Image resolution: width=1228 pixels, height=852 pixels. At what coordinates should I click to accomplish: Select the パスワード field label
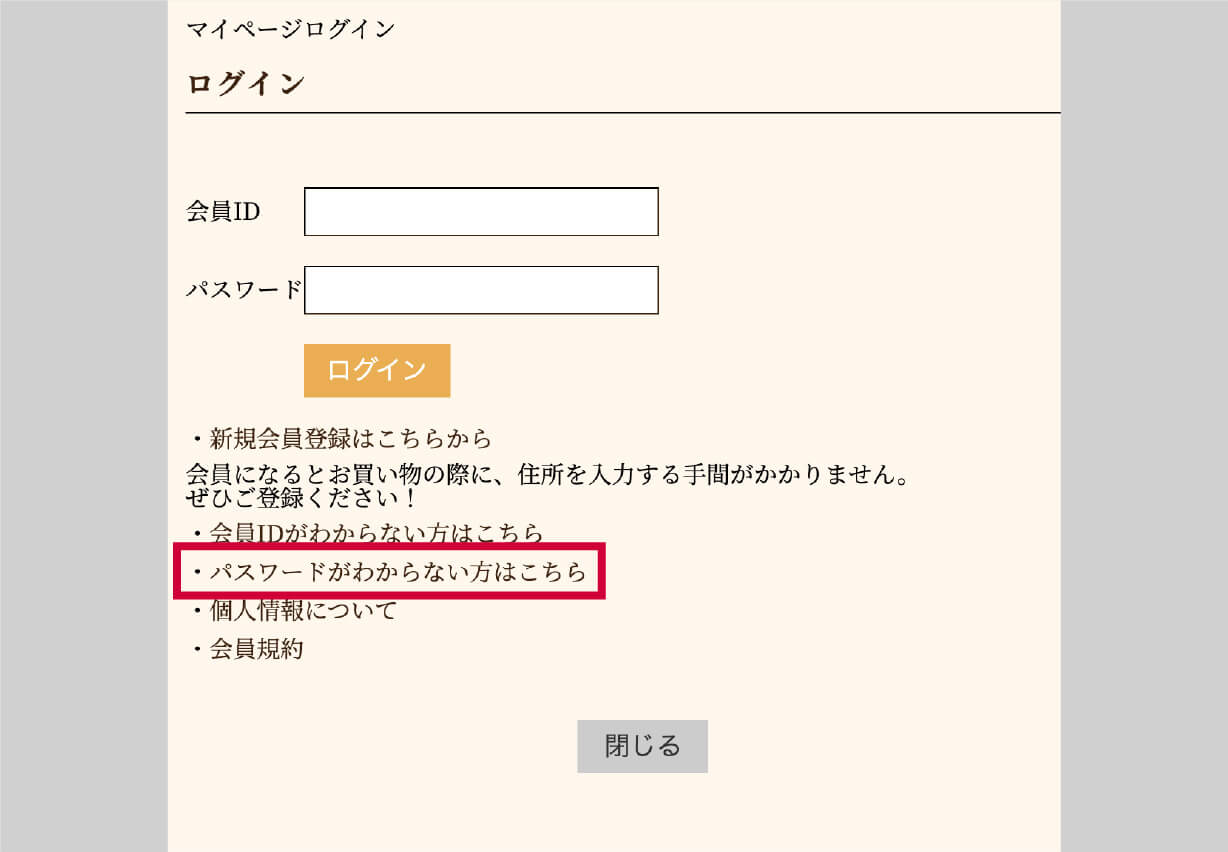pyautogui.click(x=244, y=290)
